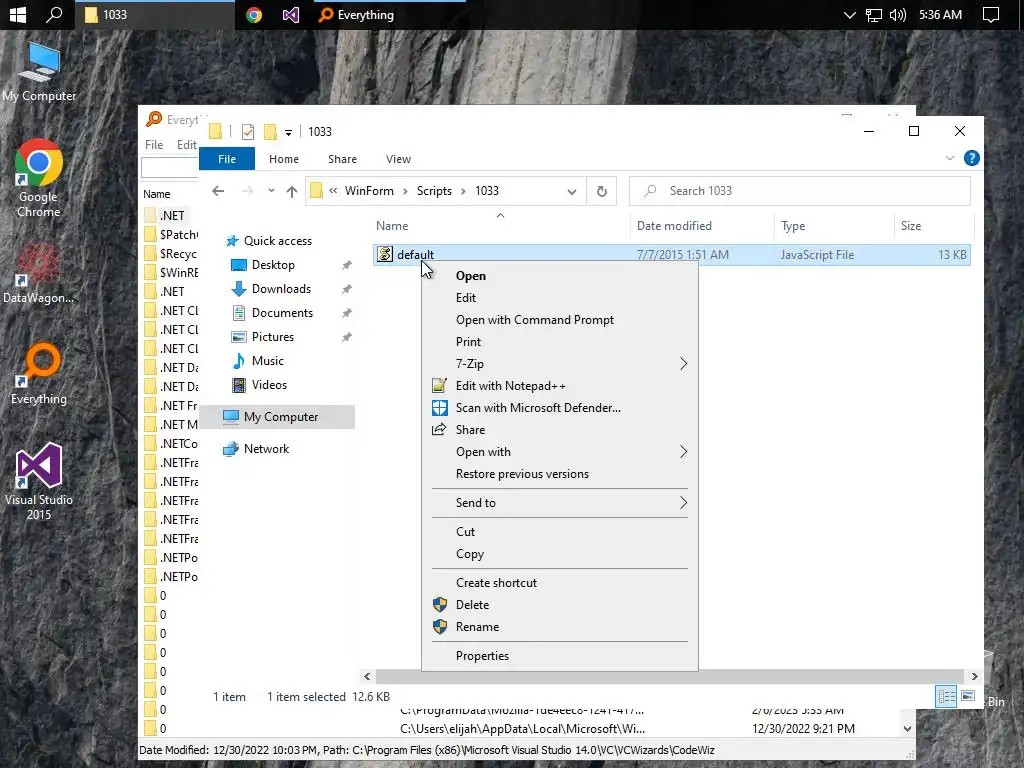Open the recent locations dropdown arrow
Viewport: 1024px width, 768px height.
pyautogui.click(x=271, y=191)
